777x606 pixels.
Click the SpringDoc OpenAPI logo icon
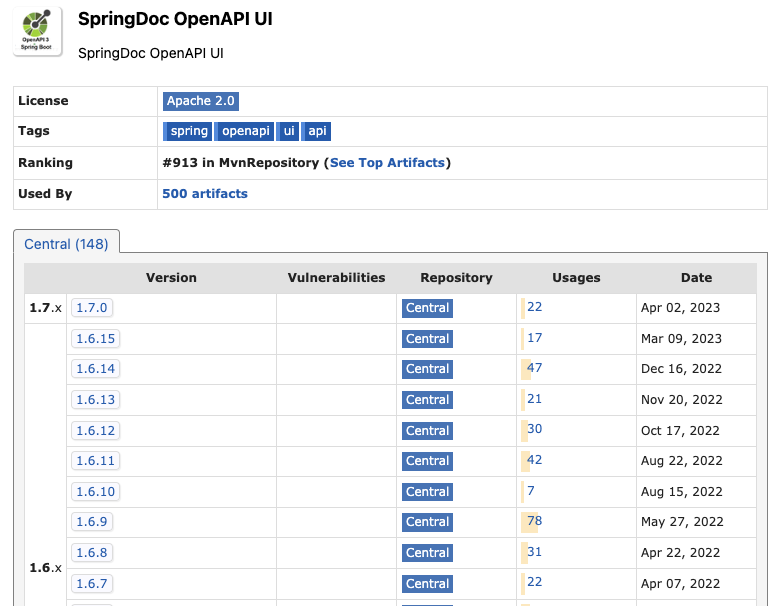point(38,31)
